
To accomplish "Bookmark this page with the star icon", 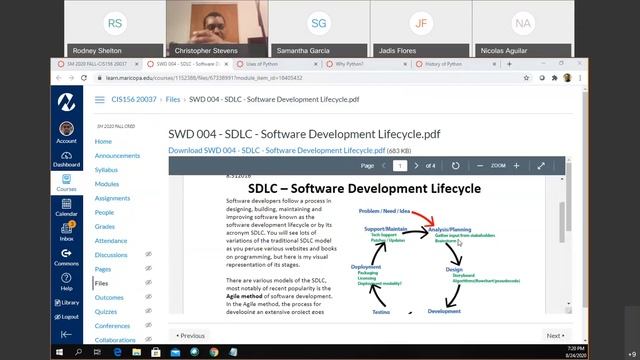I will coord(527,78).
